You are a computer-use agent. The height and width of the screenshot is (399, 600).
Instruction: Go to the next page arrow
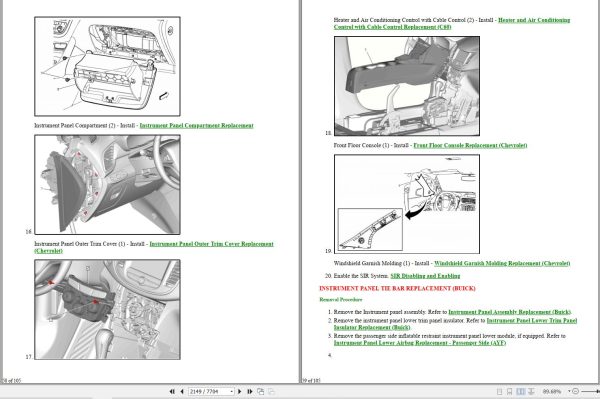click(x=240, y=391)
